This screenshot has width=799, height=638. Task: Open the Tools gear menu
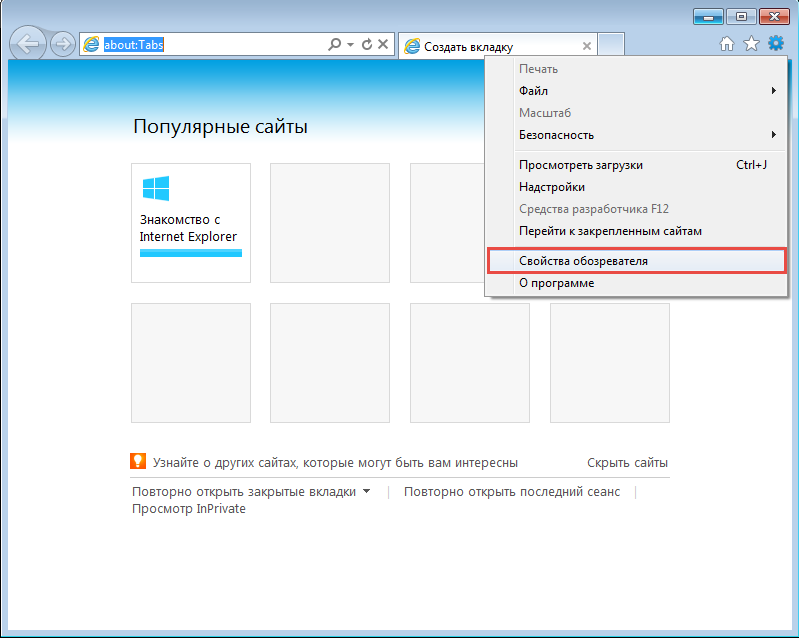[776, 43]
